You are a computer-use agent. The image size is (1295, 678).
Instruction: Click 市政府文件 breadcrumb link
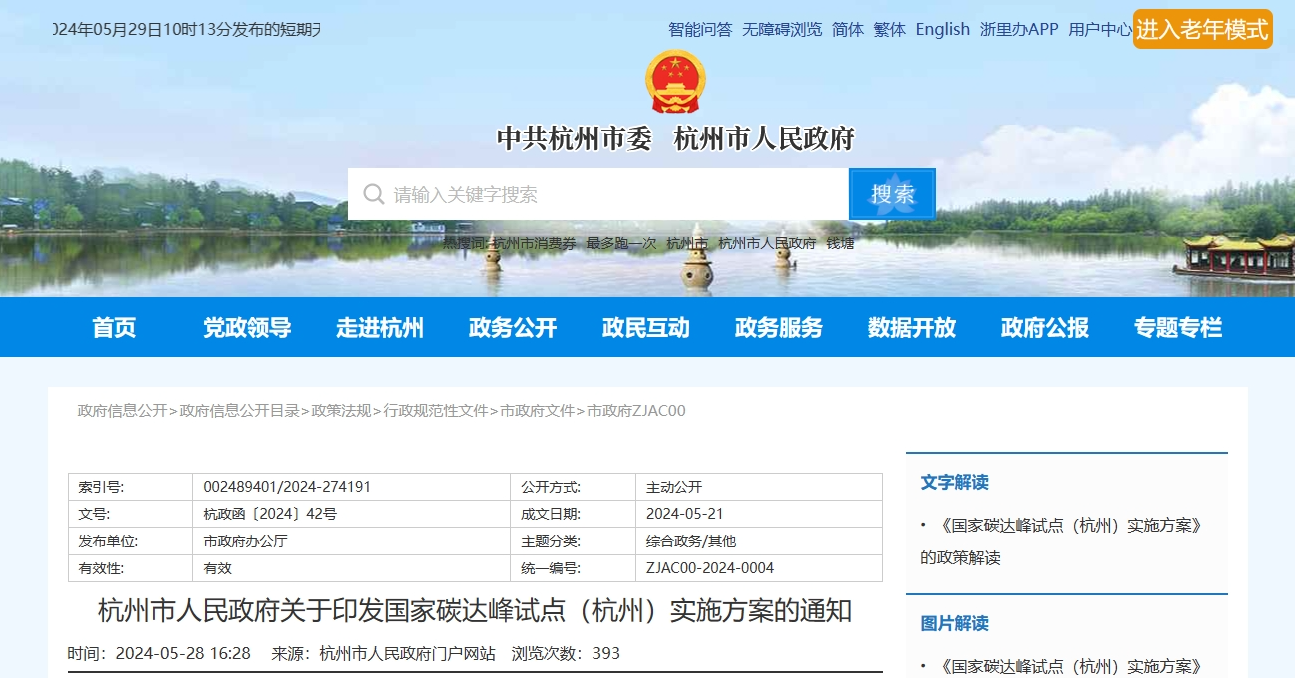(x=538, y=411)
